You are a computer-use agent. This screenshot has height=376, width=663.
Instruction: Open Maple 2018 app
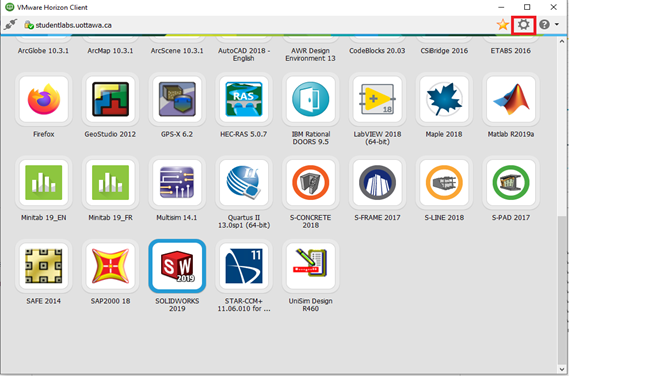pos(444,99)
